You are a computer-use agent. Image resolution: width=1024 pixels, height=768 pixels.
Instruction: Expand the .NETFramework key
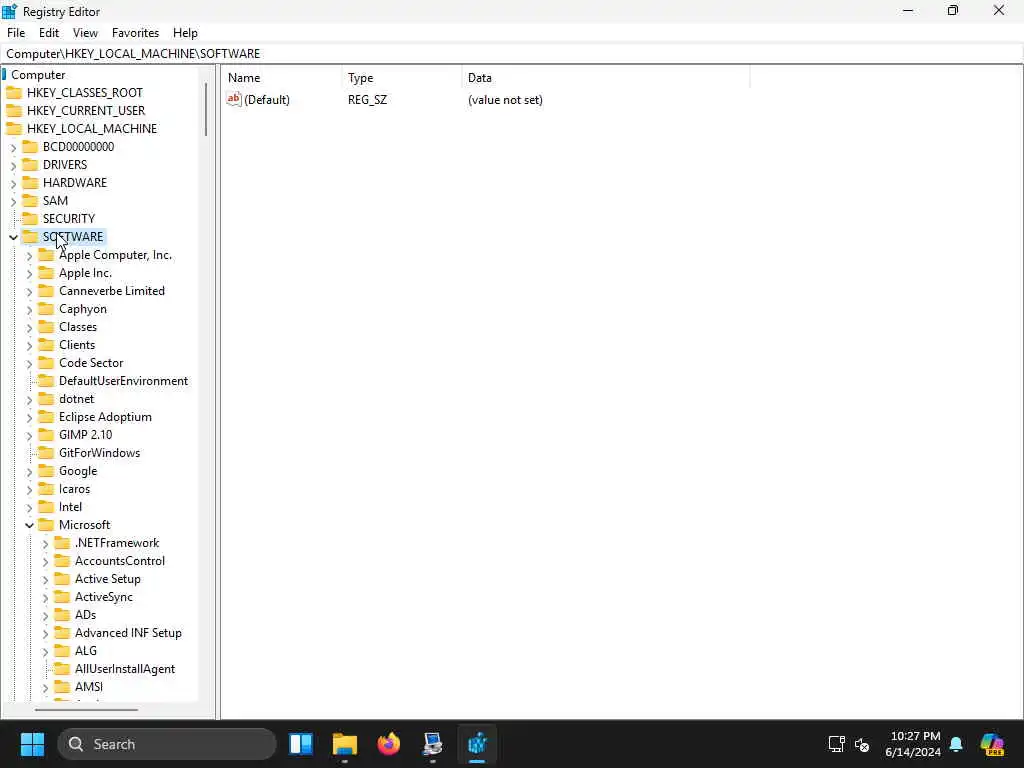click(x=45, y=543)
